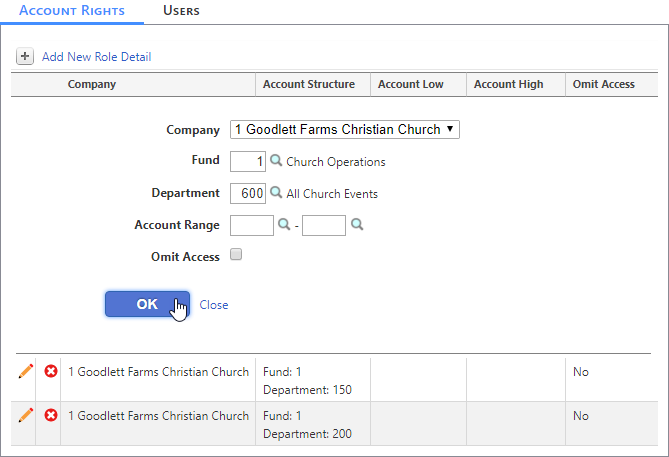The image size is (669, 457).
Task: Open the Company dropdown list
Action: point(345,129)
